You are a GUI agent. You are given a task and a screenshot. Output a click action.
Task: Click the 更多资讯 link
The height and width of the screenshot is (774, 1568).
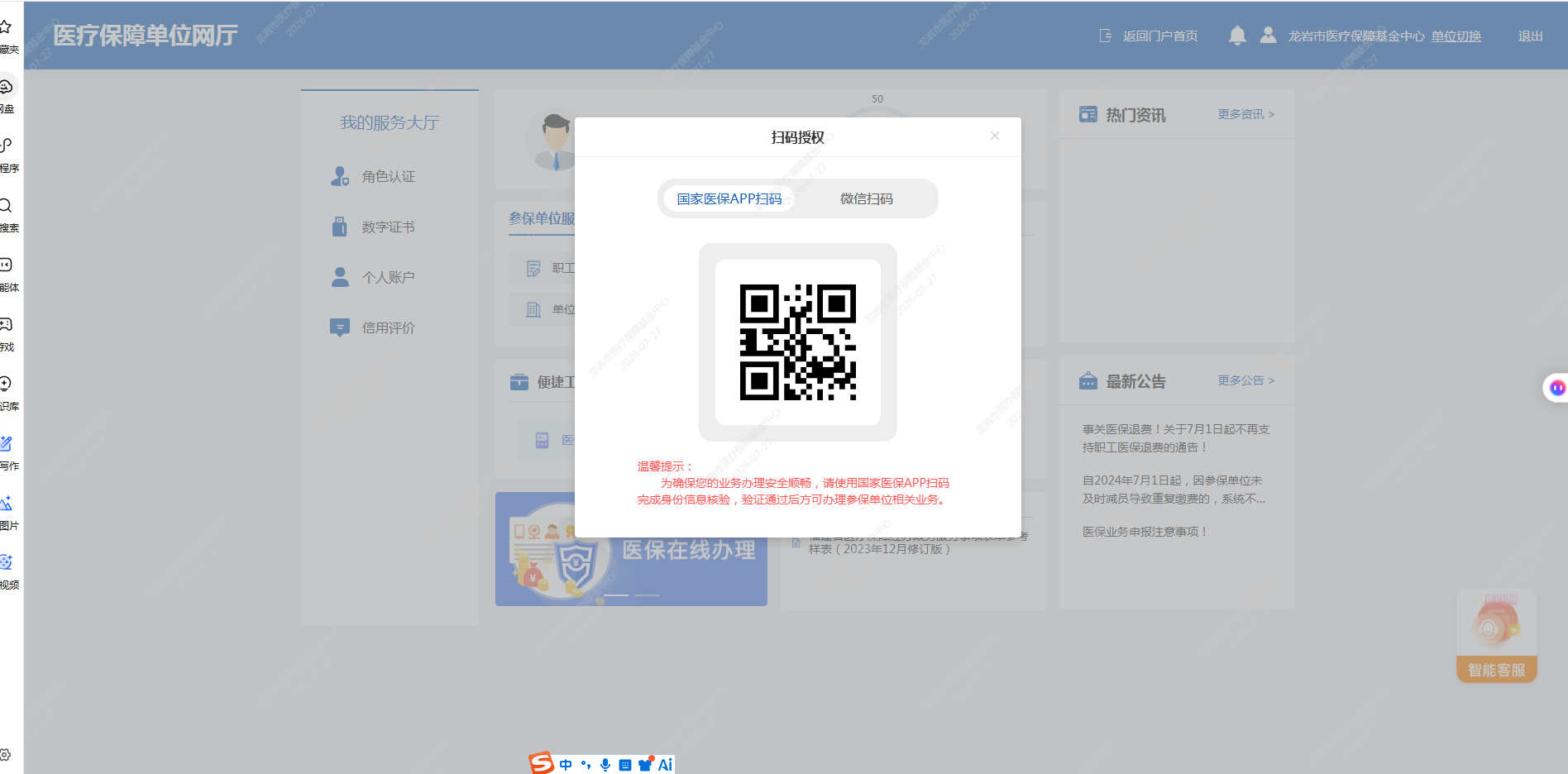coord(1246,114)
